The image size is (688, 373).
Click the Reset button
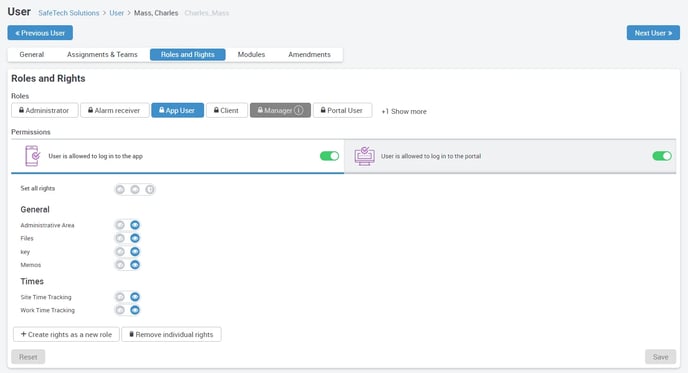tap(28, 357)
